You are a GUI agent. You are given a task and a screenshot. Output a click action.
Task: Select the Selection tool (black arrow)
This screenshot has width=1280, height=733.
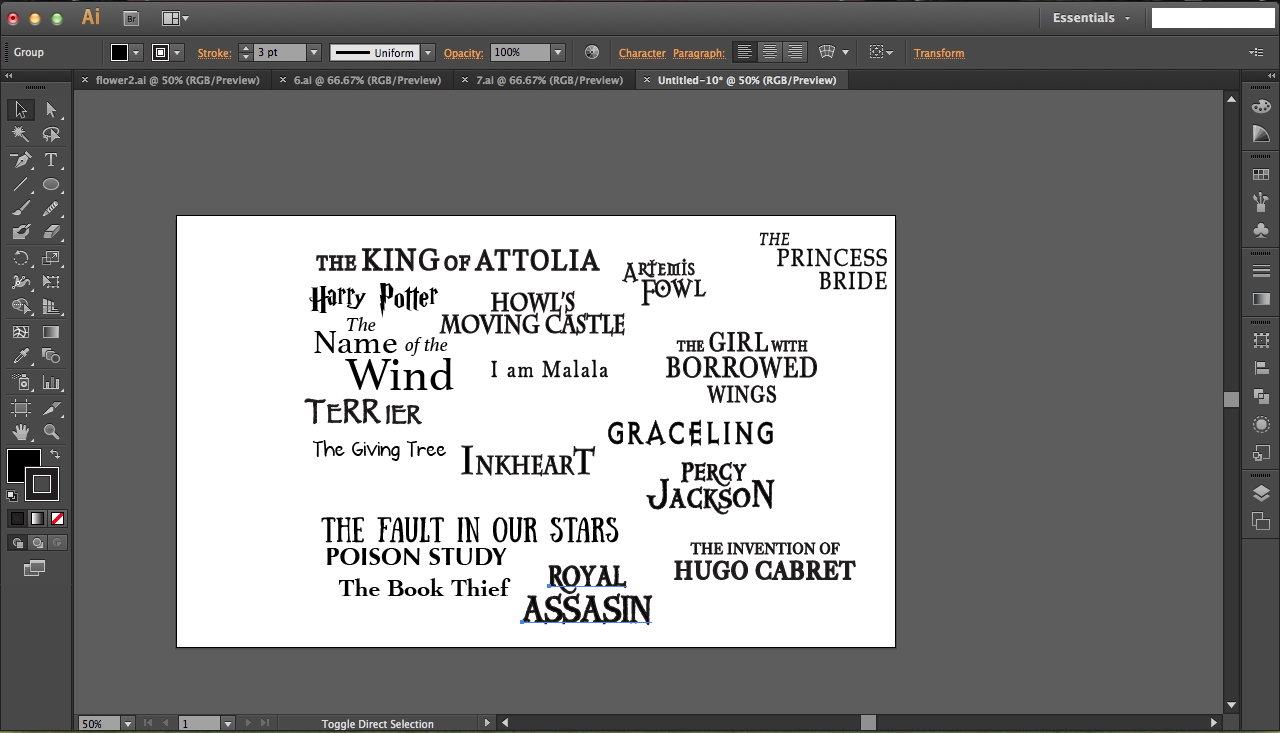point(21,110)
